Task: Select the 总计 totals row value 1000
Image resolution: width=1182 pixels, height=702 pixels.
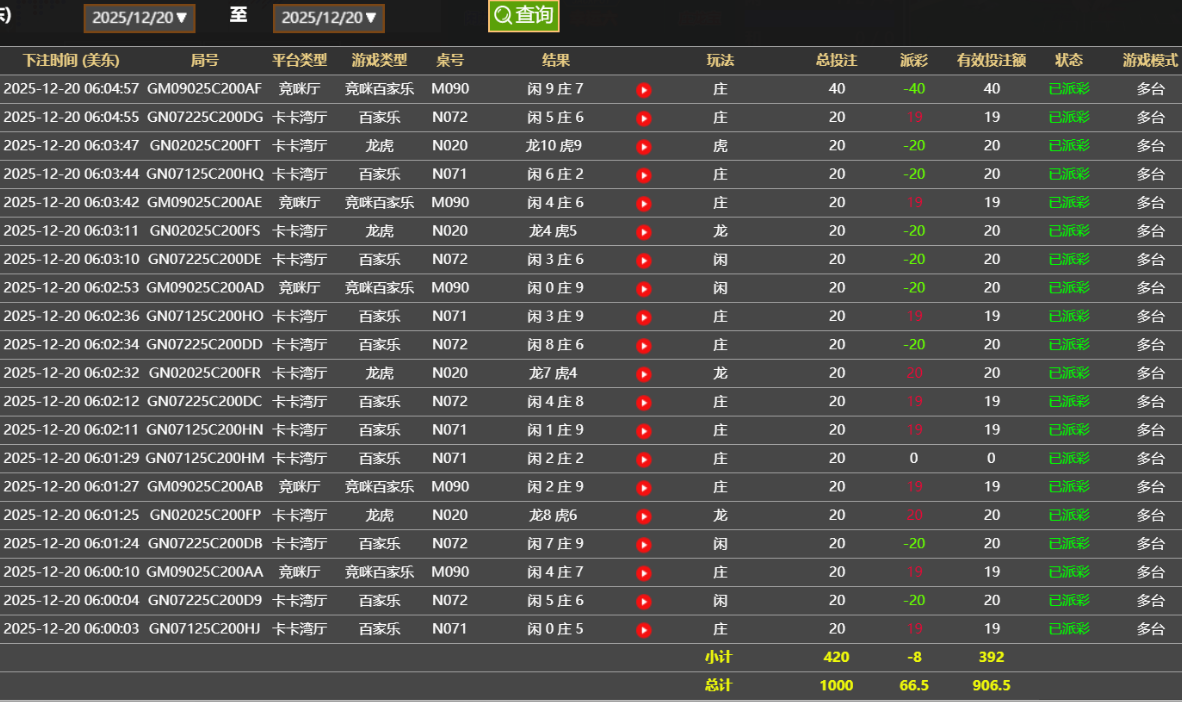Action: pyautogui.click(x=836, y=685)
